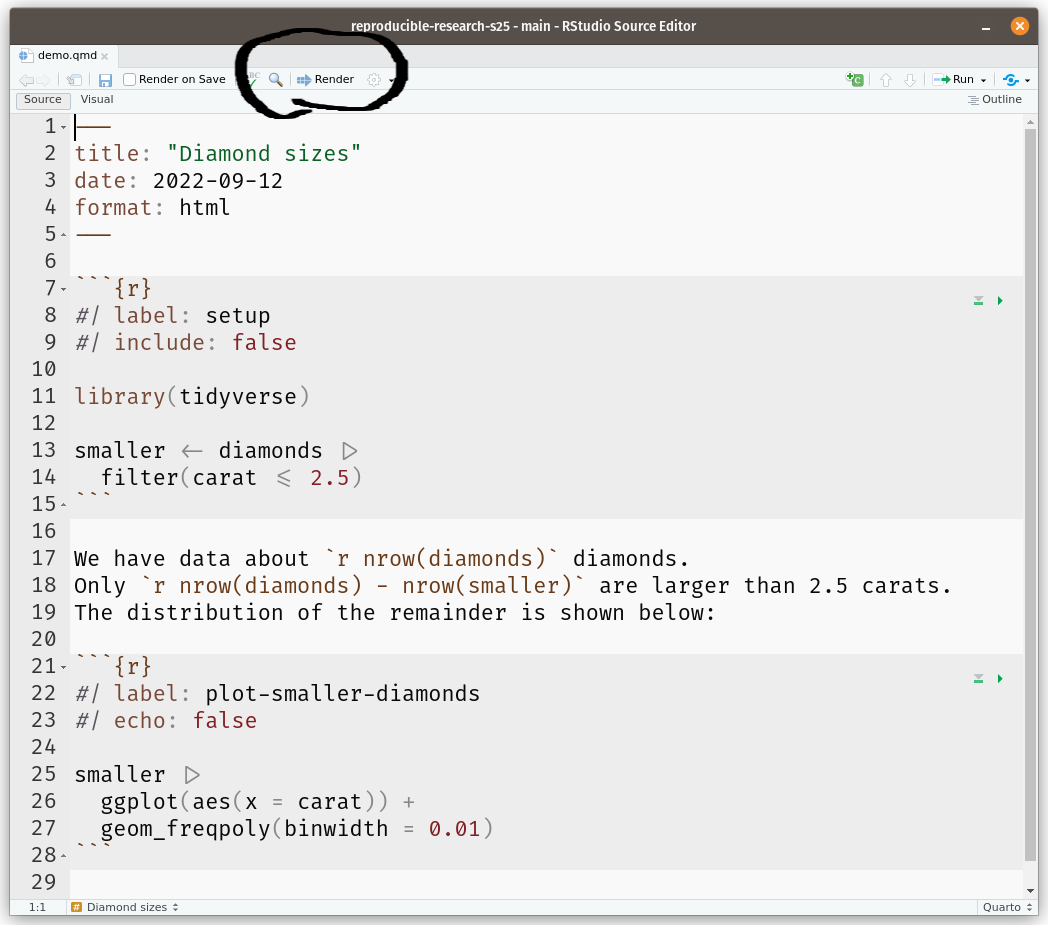1048x925 pixels.
Task: Run all chunks above plot-smaller-diamonds chunk
Action: (x=978, y=679)
